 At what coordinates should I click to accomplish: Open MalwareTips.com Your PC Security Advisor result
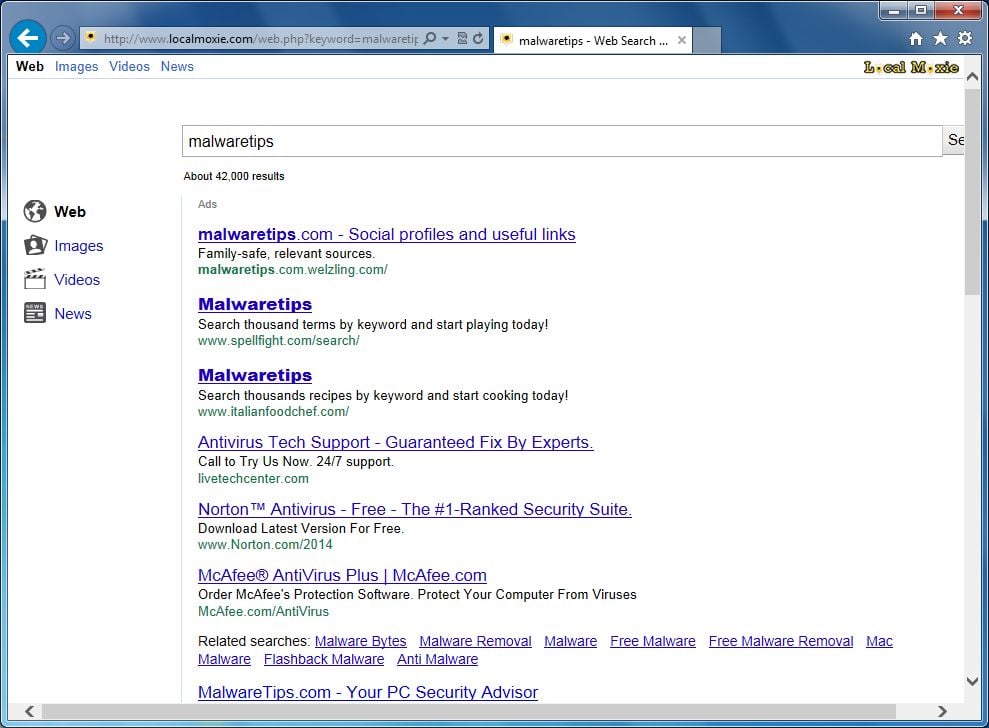click(368, 693)
